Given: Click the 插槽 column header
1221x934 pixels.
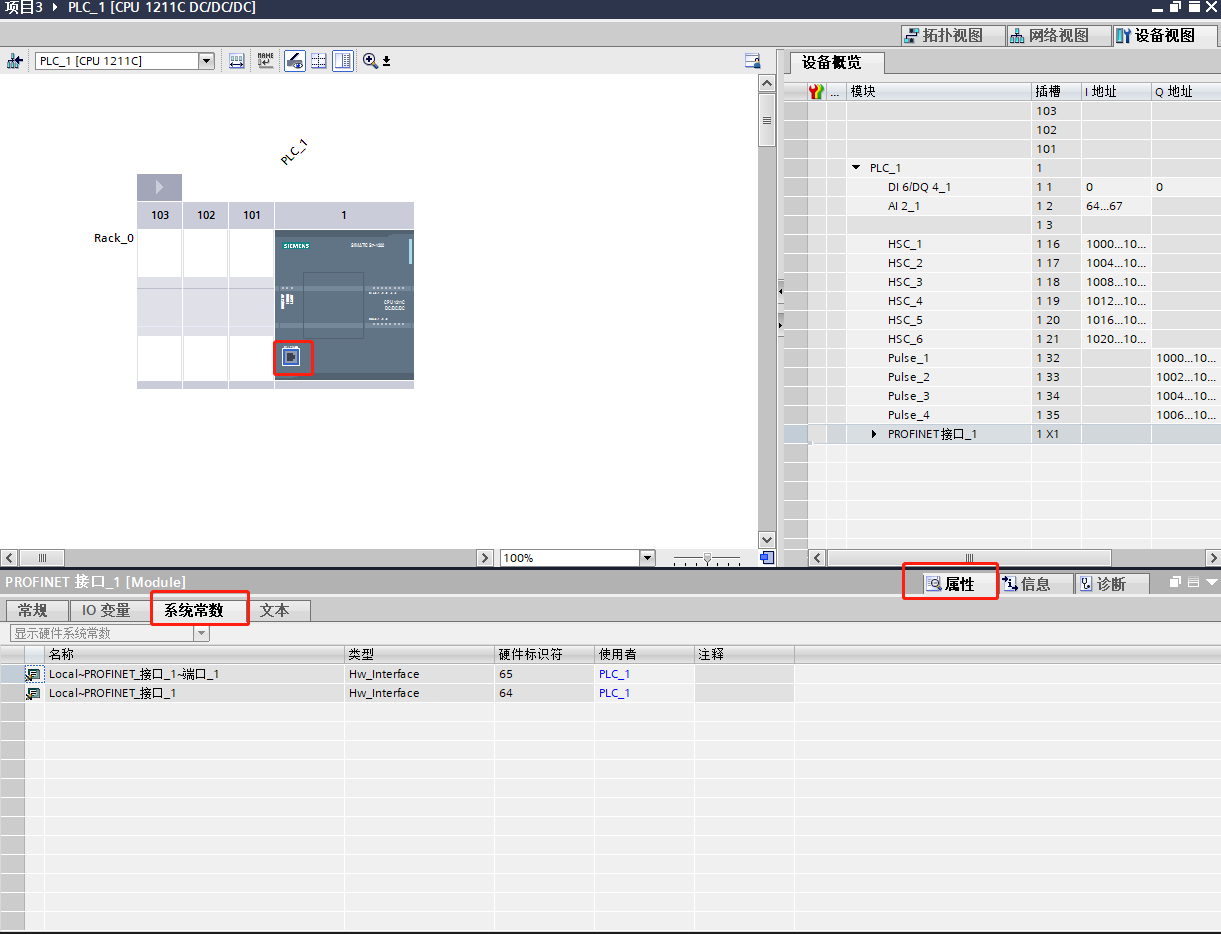Looking at the screenshot, I should point(1056,91).
